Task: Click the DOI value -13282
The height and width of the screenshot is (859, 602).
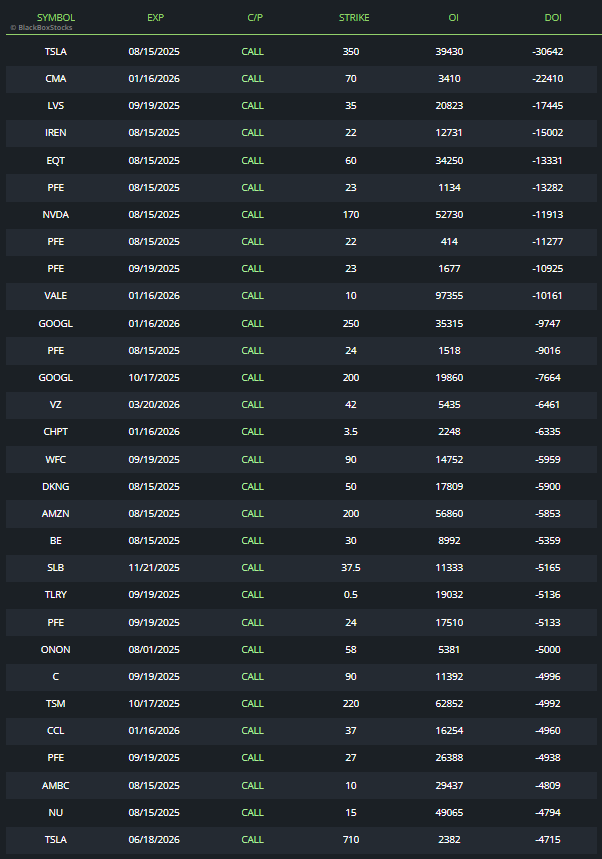Action: coord(548,187)
